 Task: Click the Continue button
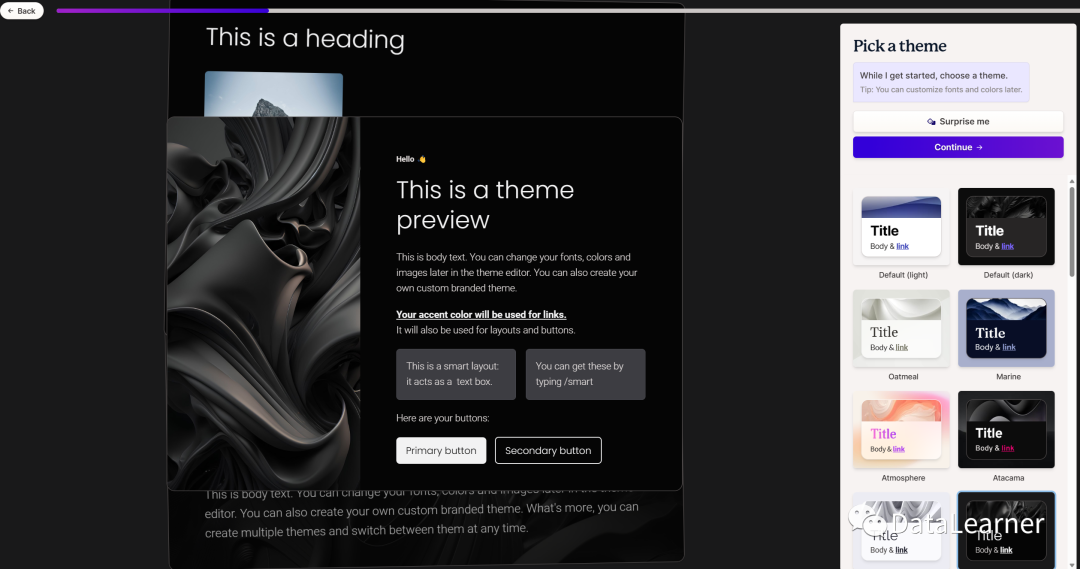pos(958,147)
